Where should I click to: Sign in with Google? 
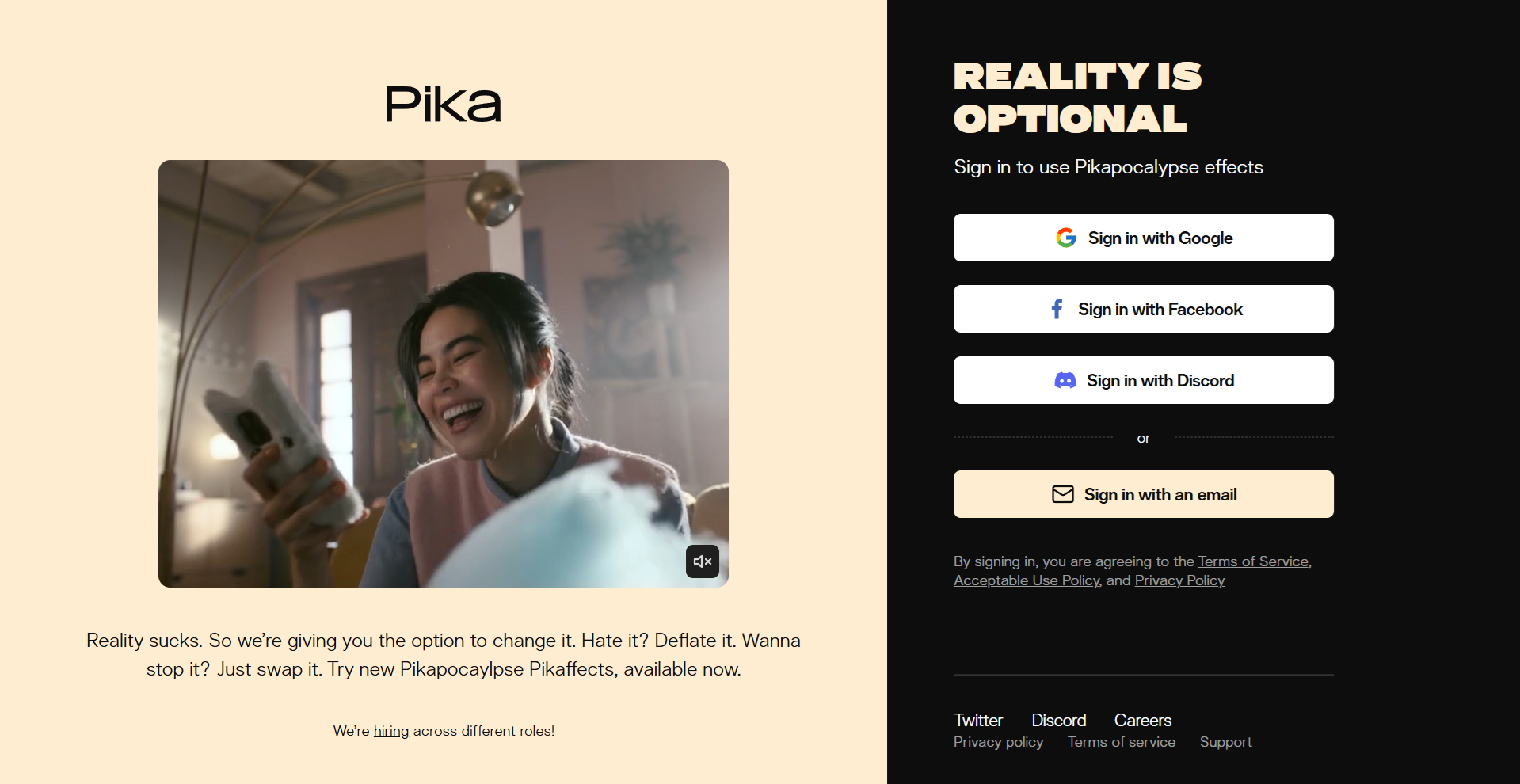(1144, 238)
